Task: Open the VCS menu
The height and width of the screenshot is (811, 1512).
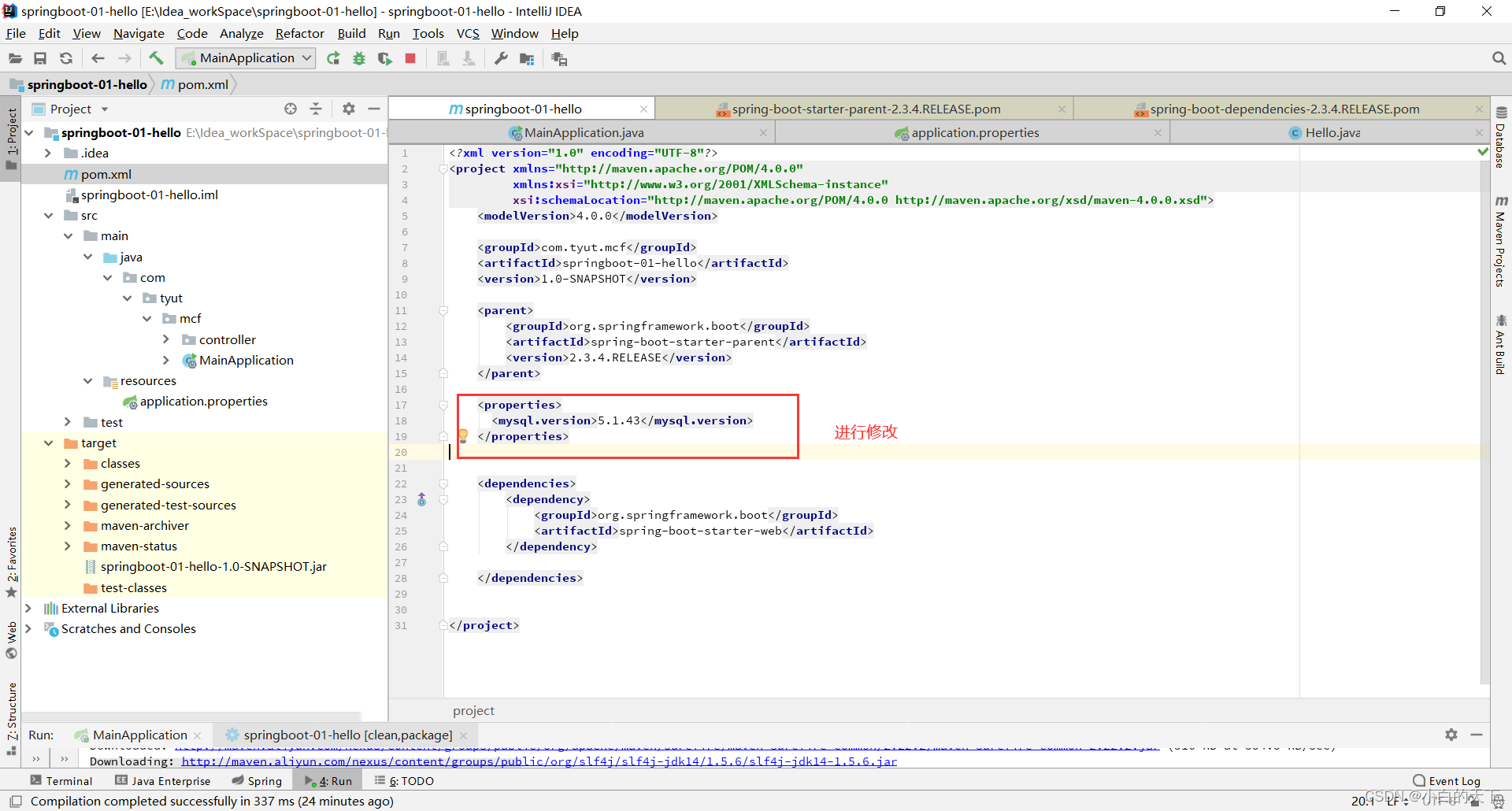Action: tap(468, 33)
